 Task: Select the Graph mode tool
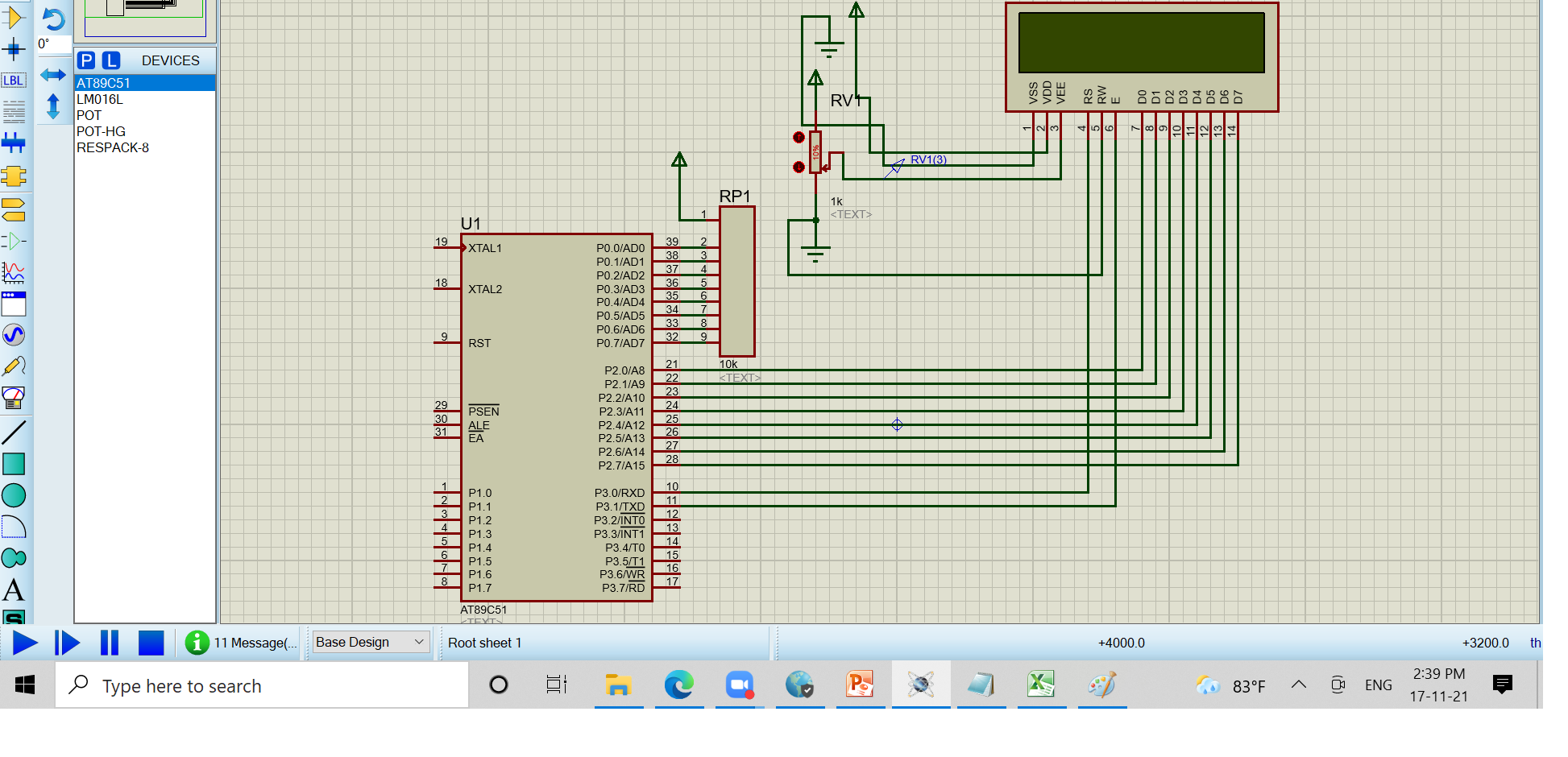(13, 273)
